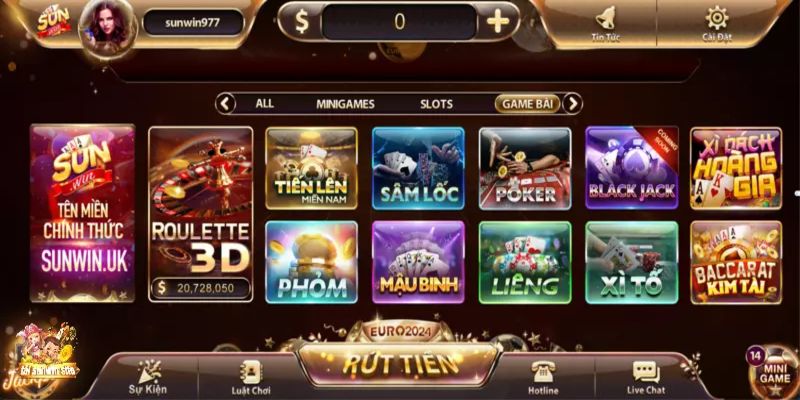Open the Mậu Binh card game
Viewport: 800px width, 400px height.
tap(418, 262)
